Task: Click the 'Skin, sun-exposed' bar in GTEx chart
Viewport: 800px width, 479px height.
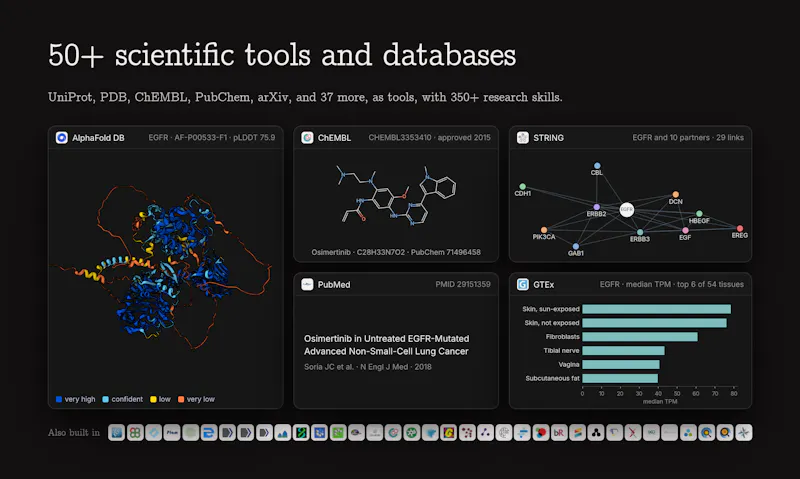Action: click(657, 309)
